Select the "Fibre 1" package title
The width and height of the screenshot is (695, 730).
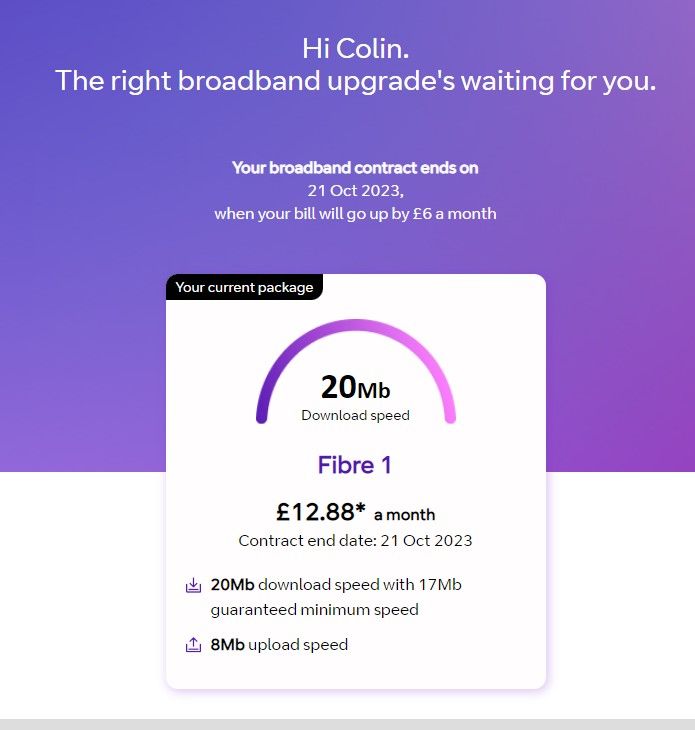coord(355,465)
